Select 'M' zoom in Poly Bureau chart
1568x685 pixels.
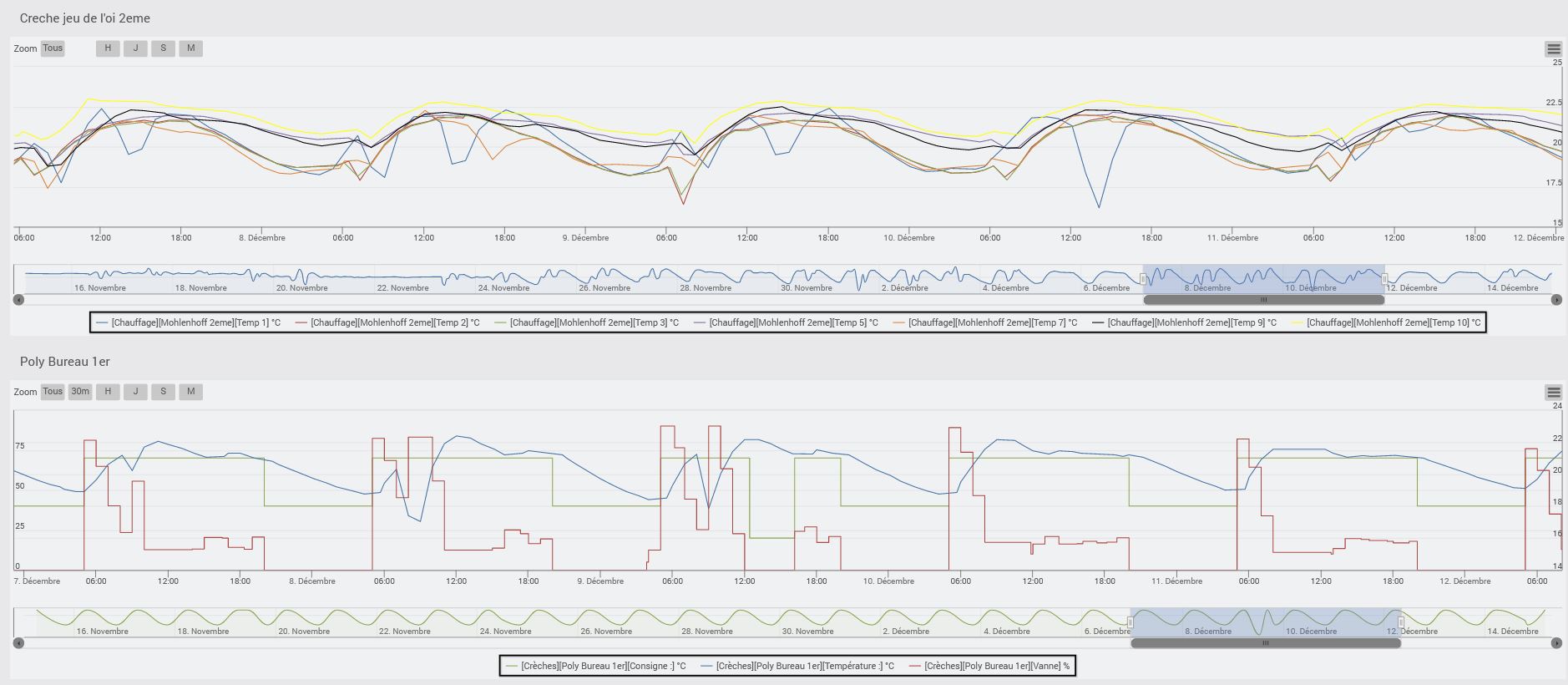191,392
